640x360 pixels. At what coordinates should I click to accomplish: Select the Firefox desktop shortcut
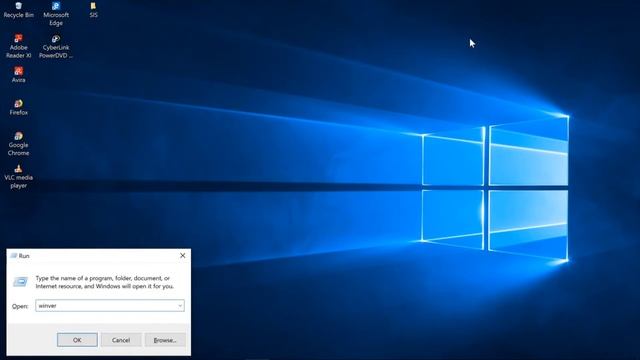[18, 107]
